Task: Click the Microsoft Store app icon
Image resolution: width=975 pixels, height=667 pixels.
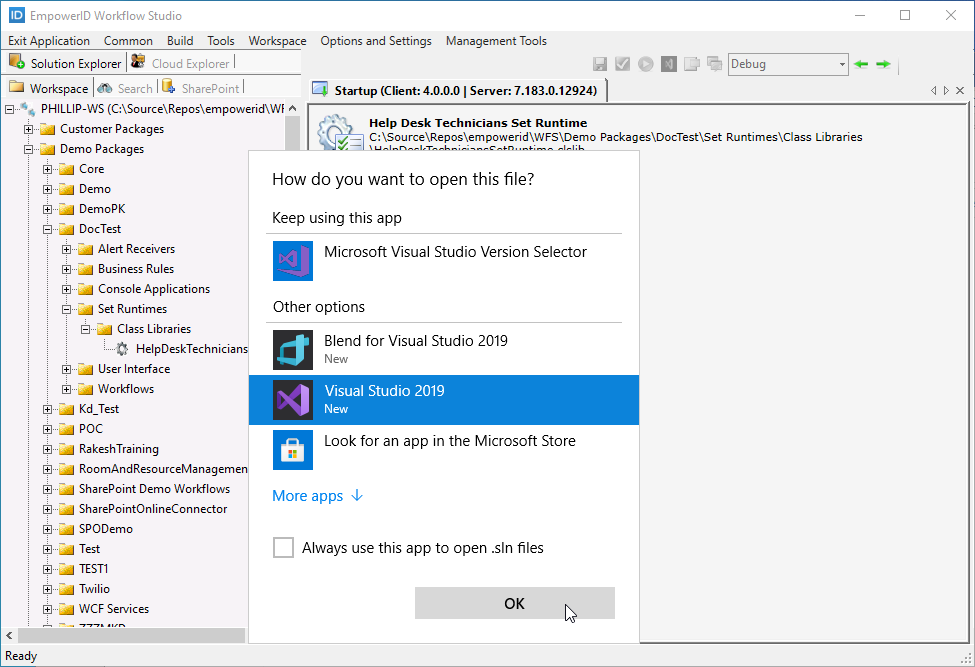Action: coord(292,449)
